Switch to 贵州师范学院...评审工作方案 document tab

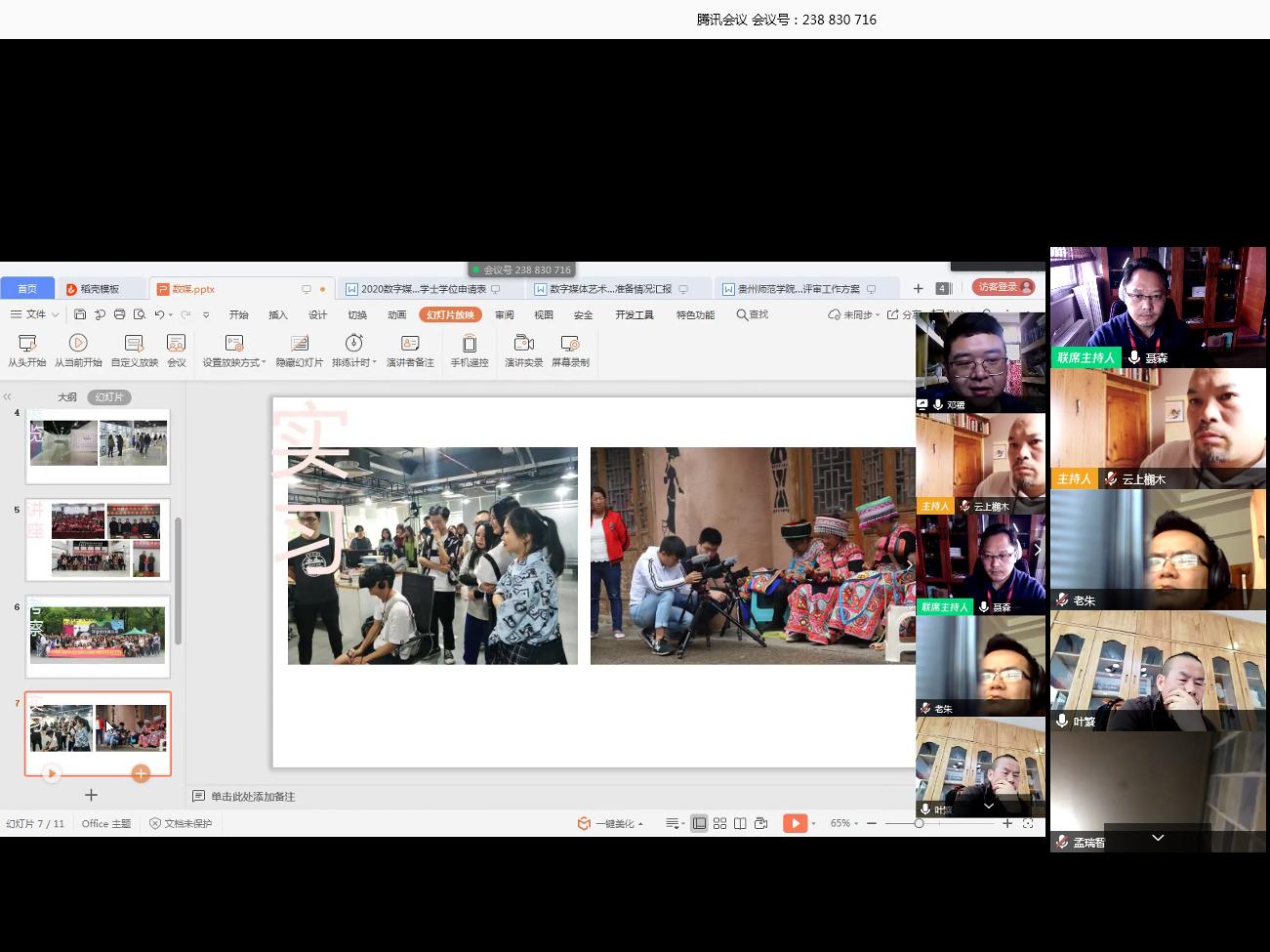[x=799, y=289]
